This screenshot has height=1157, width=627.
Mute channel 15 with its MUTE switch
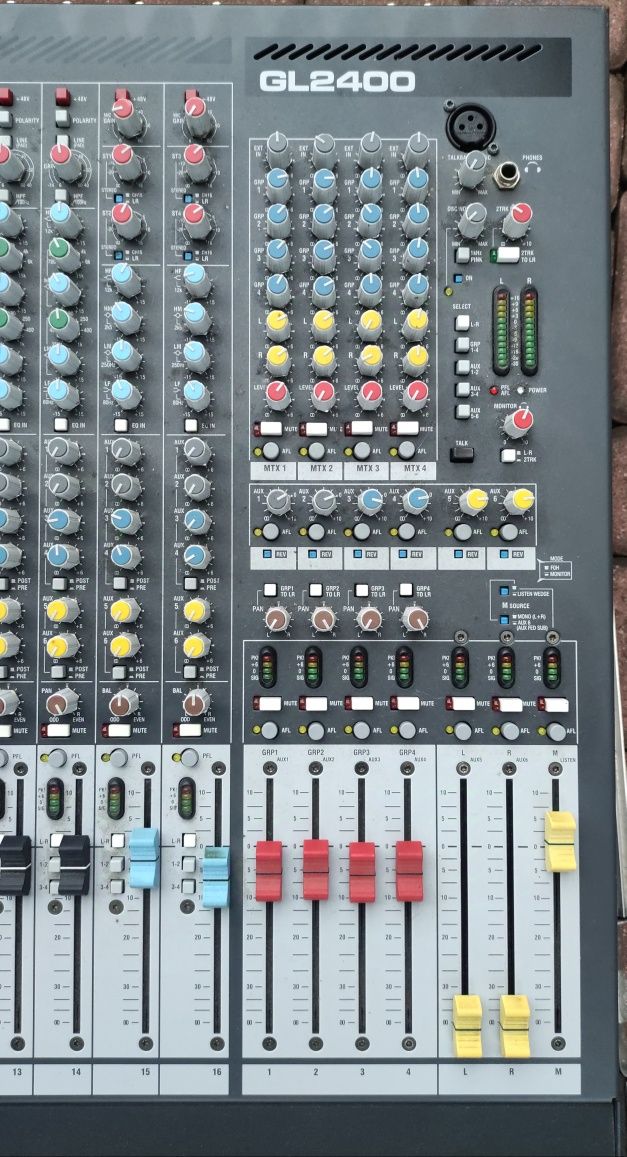118,731
